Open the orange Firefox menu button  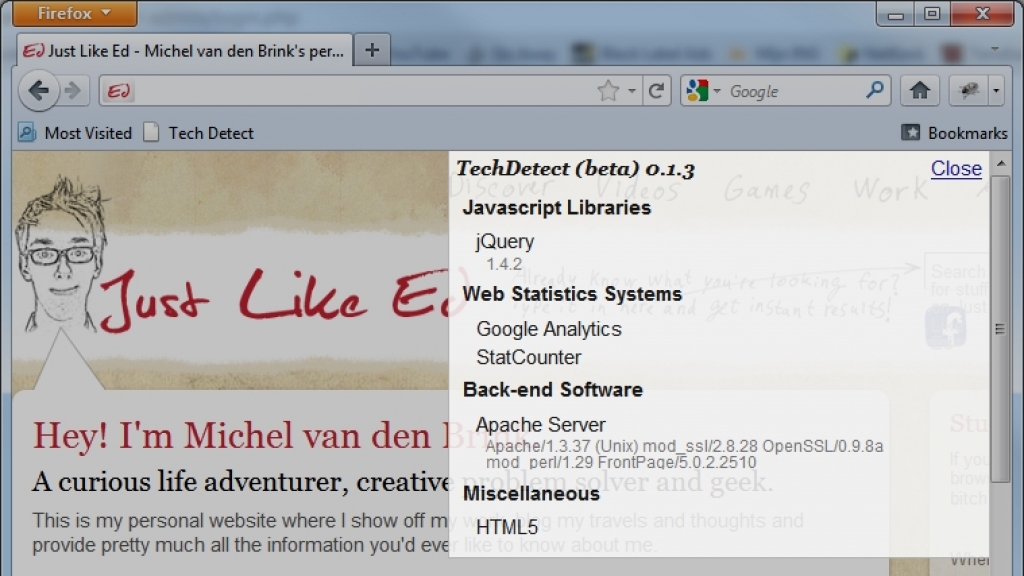pos(74,13)
